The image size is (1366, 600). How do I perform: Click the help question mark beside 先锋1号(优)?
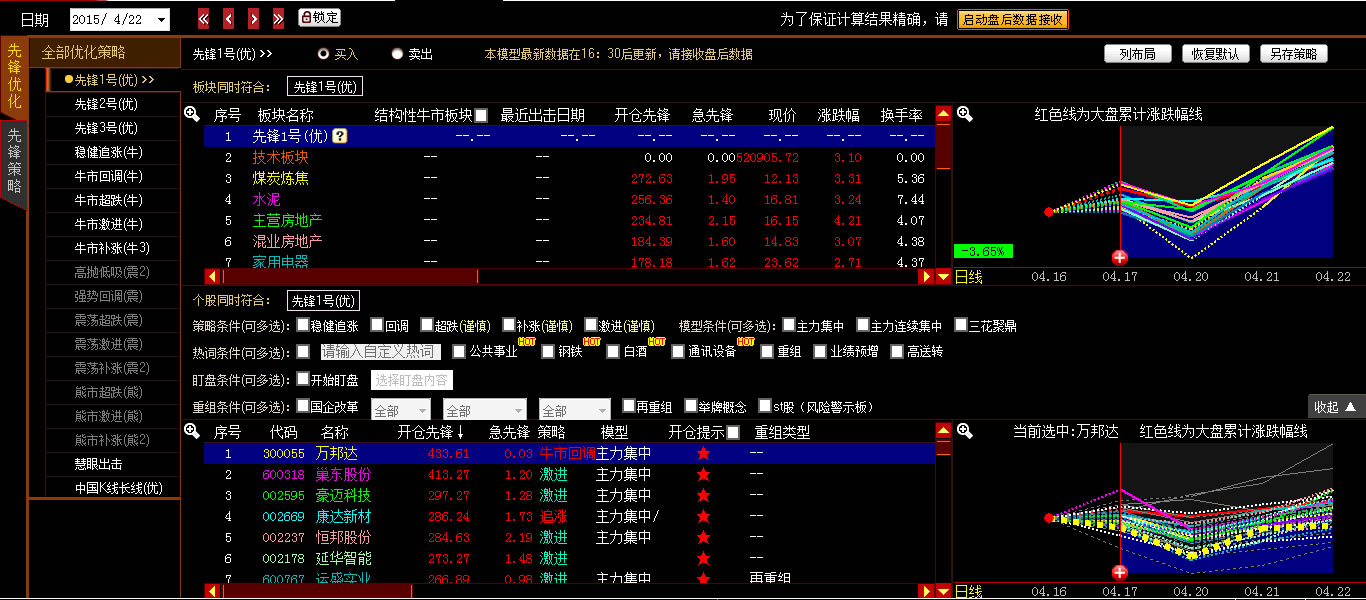[340, 136]
